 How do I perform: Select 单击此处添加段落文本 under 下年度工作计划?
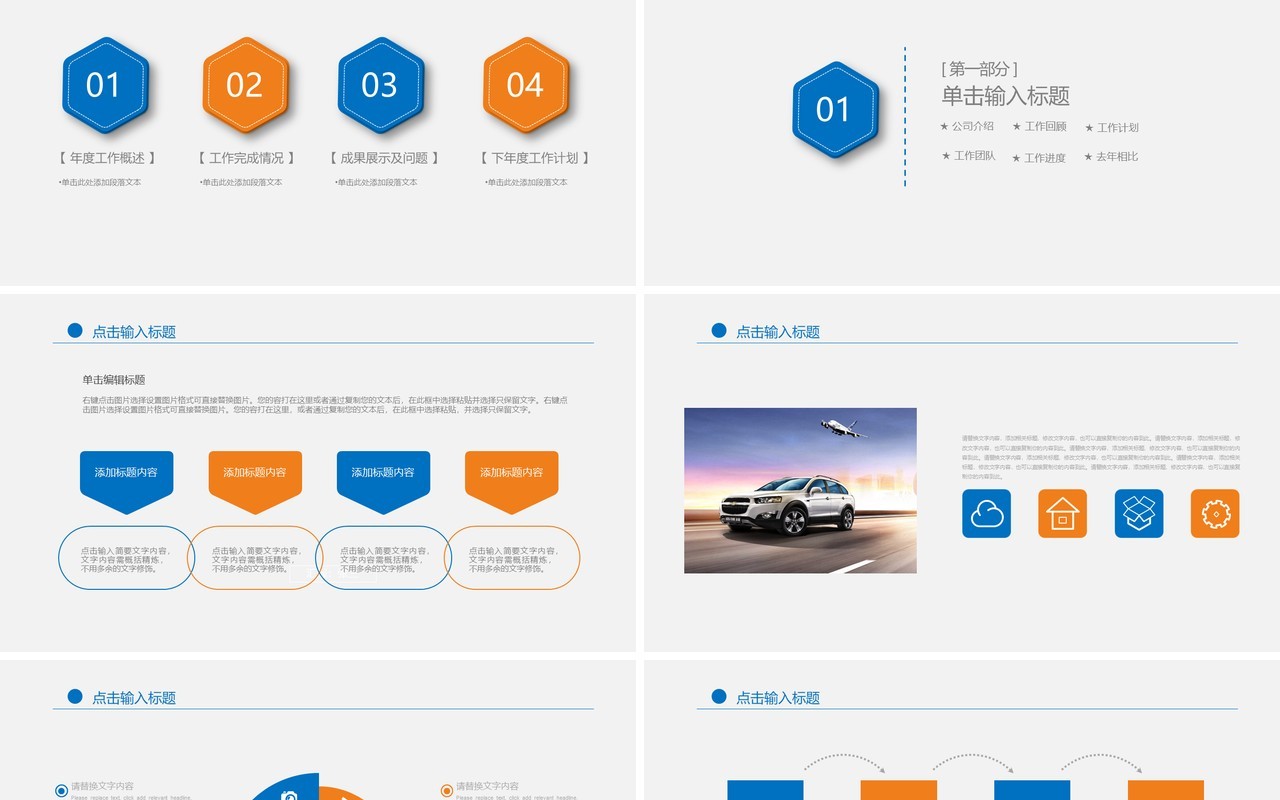[526, 182]
